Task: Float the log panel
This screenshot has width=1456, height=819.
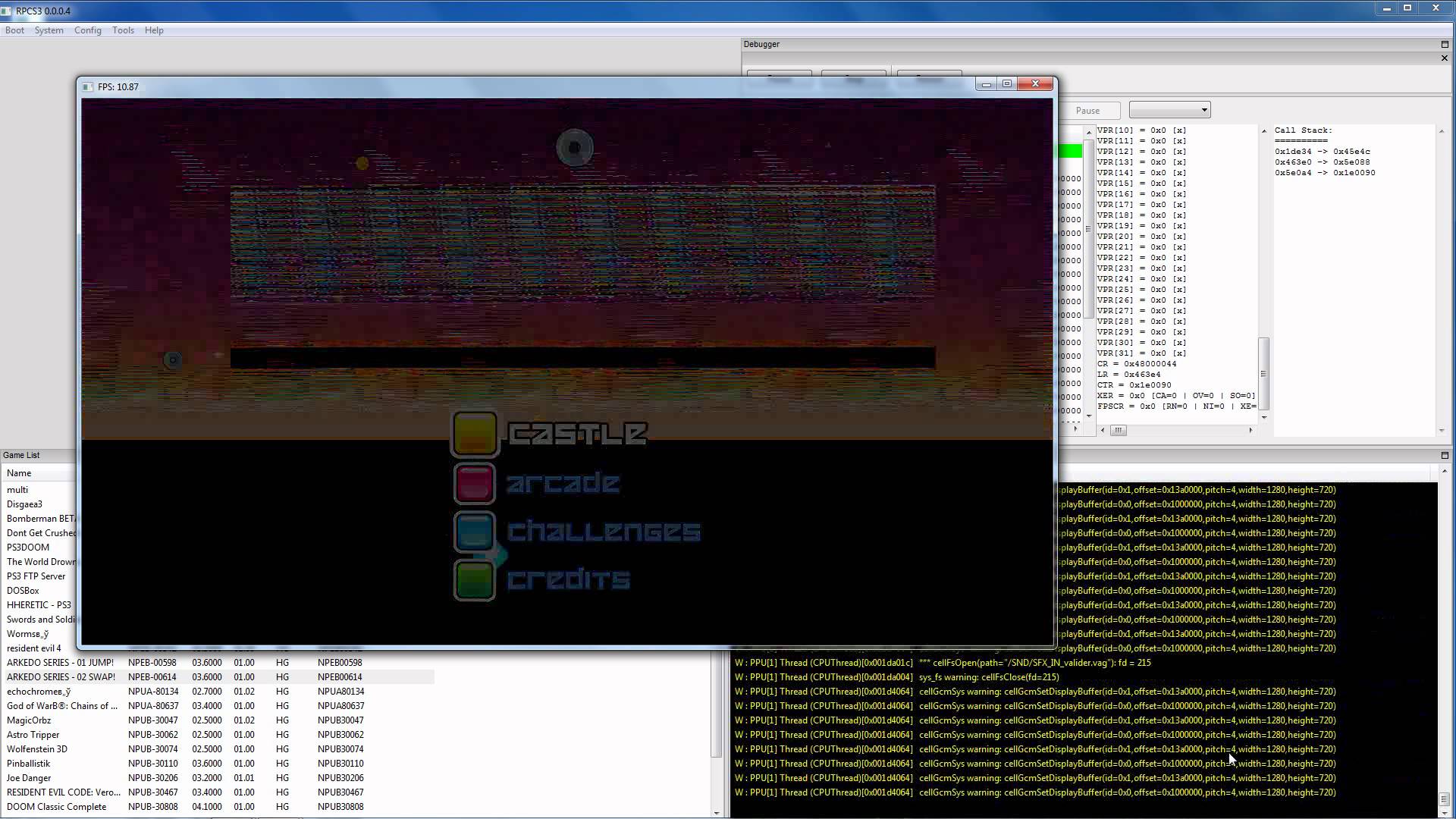Action: [1445, 456]
